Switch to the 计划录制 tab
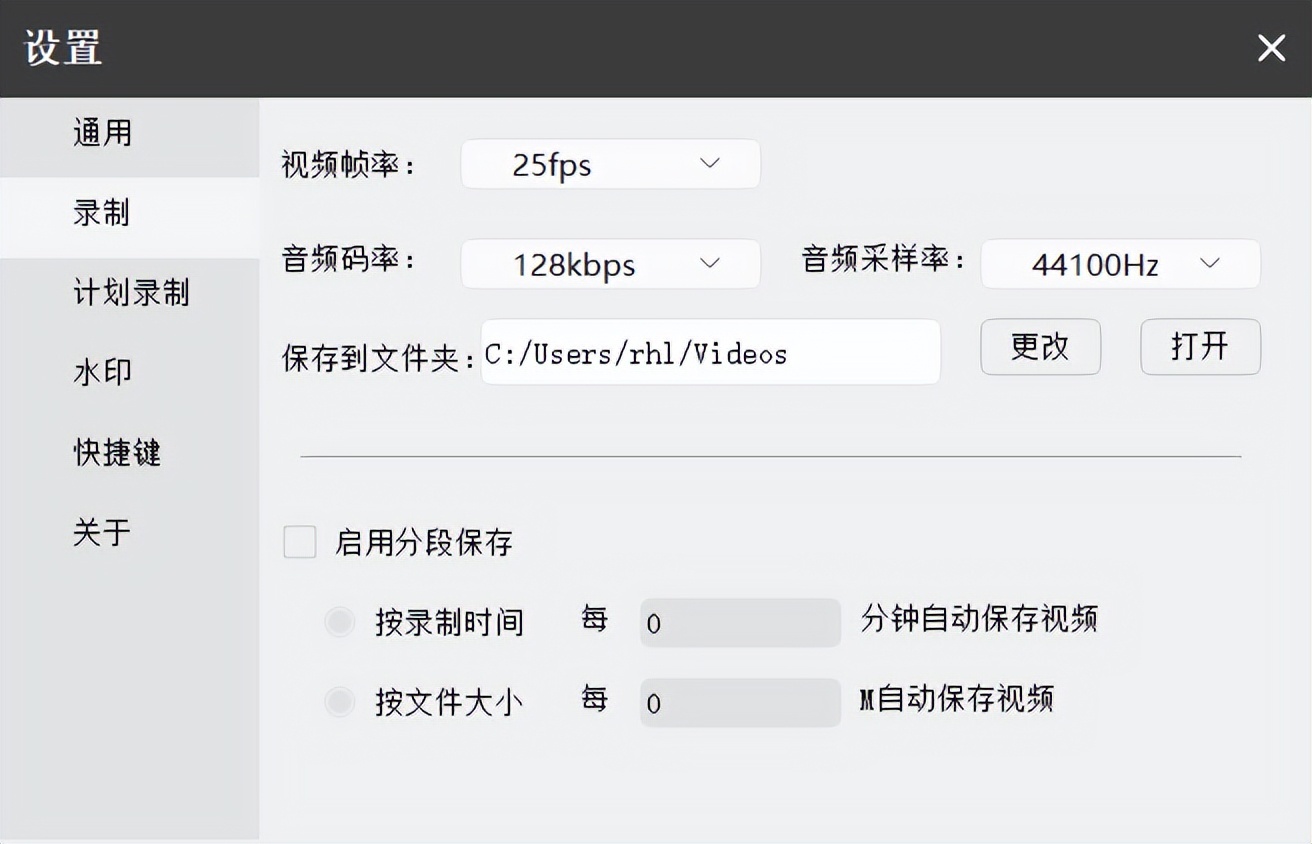The width and height of the screenshot is (1312, 844). pyautogui.click(x=131, y=293)
